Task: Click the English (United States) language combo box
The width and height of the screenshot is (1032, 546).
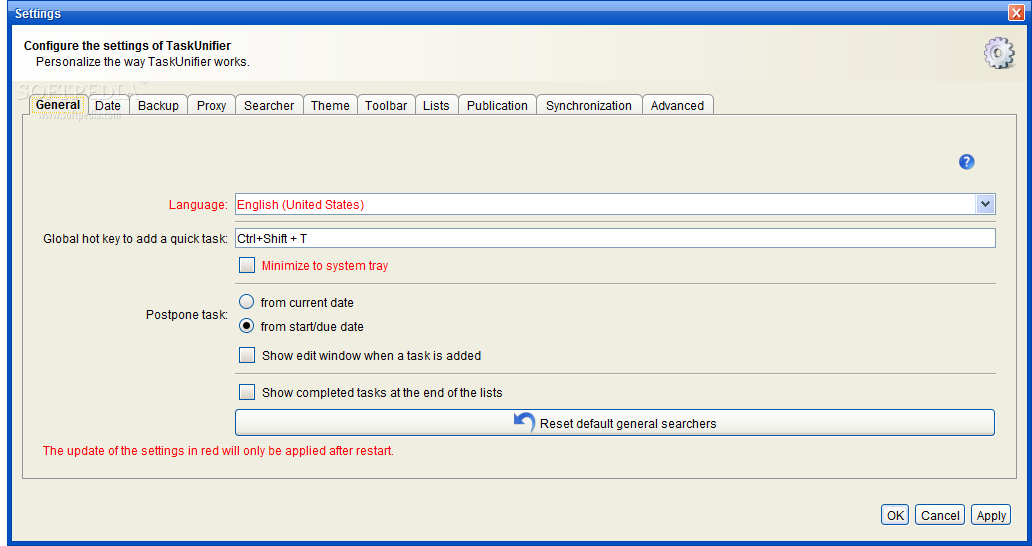Action: coord(615,204)
